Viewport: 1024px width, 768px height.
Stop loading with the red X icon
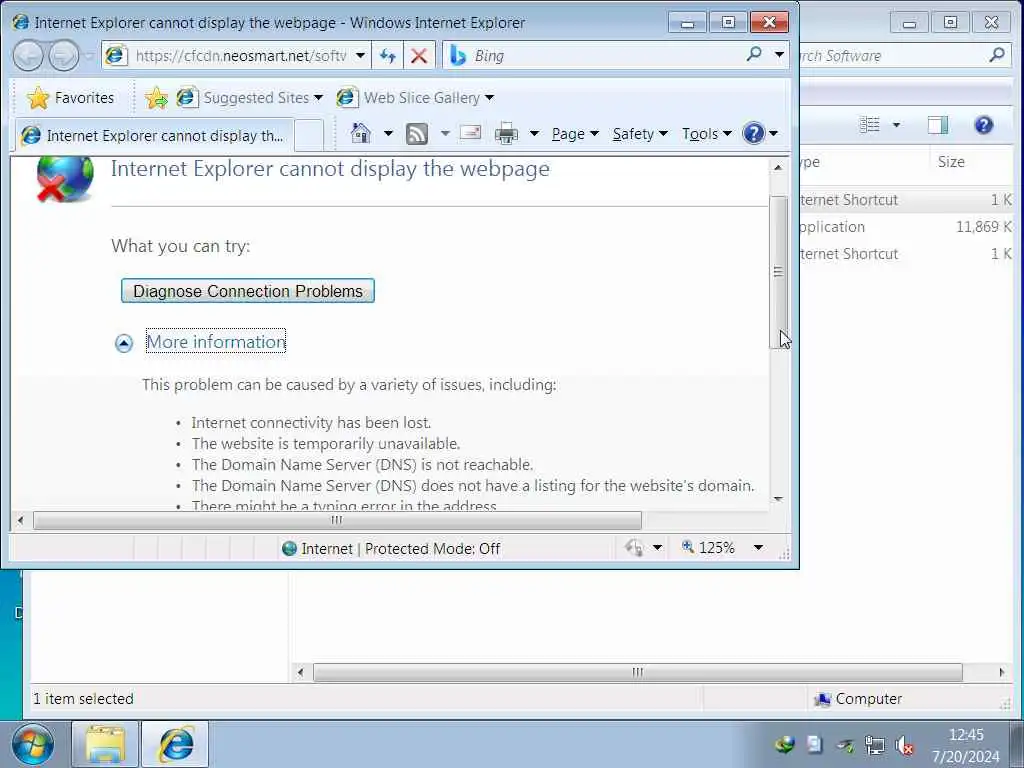pos(419,56)
